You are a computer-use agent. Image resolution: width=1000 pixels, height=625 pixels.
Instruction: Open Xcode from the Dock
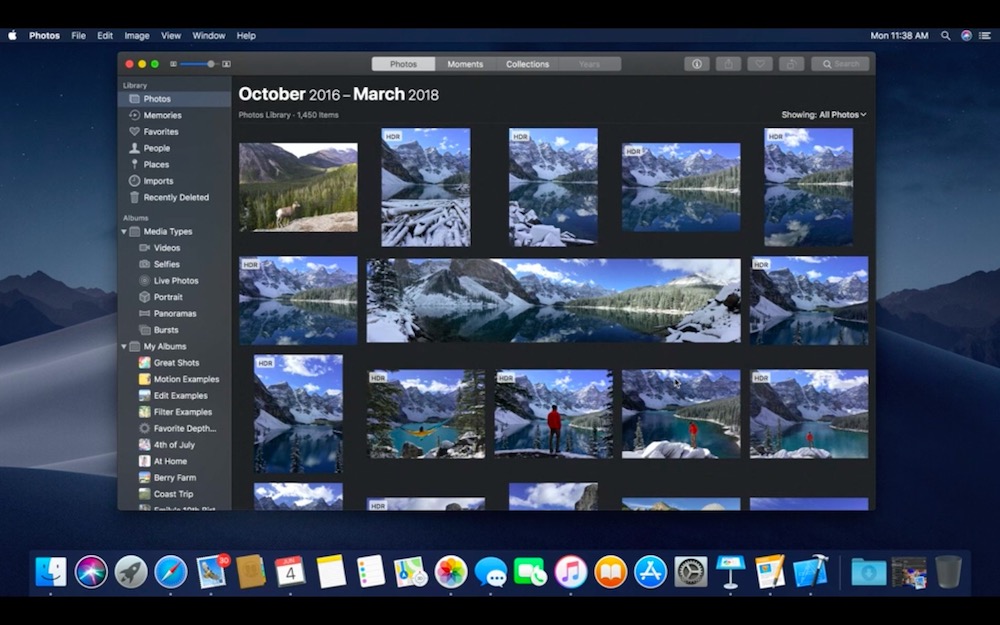point(811,571)
